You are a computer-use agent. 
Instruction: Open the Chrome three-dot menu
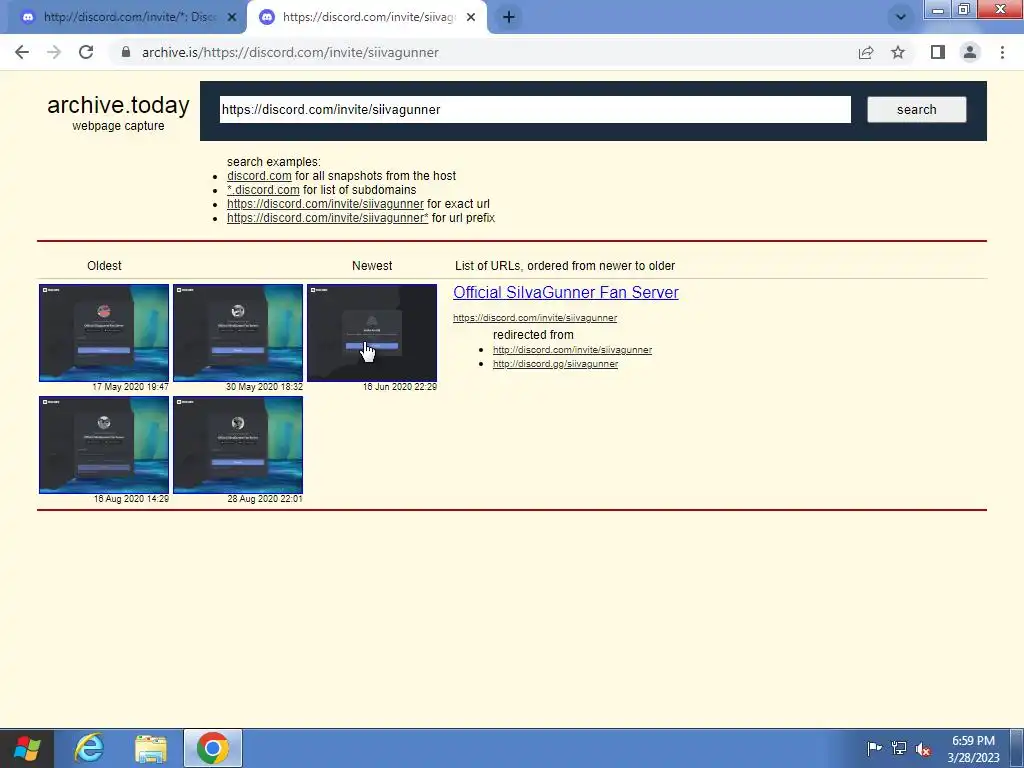click(1002, 52)
